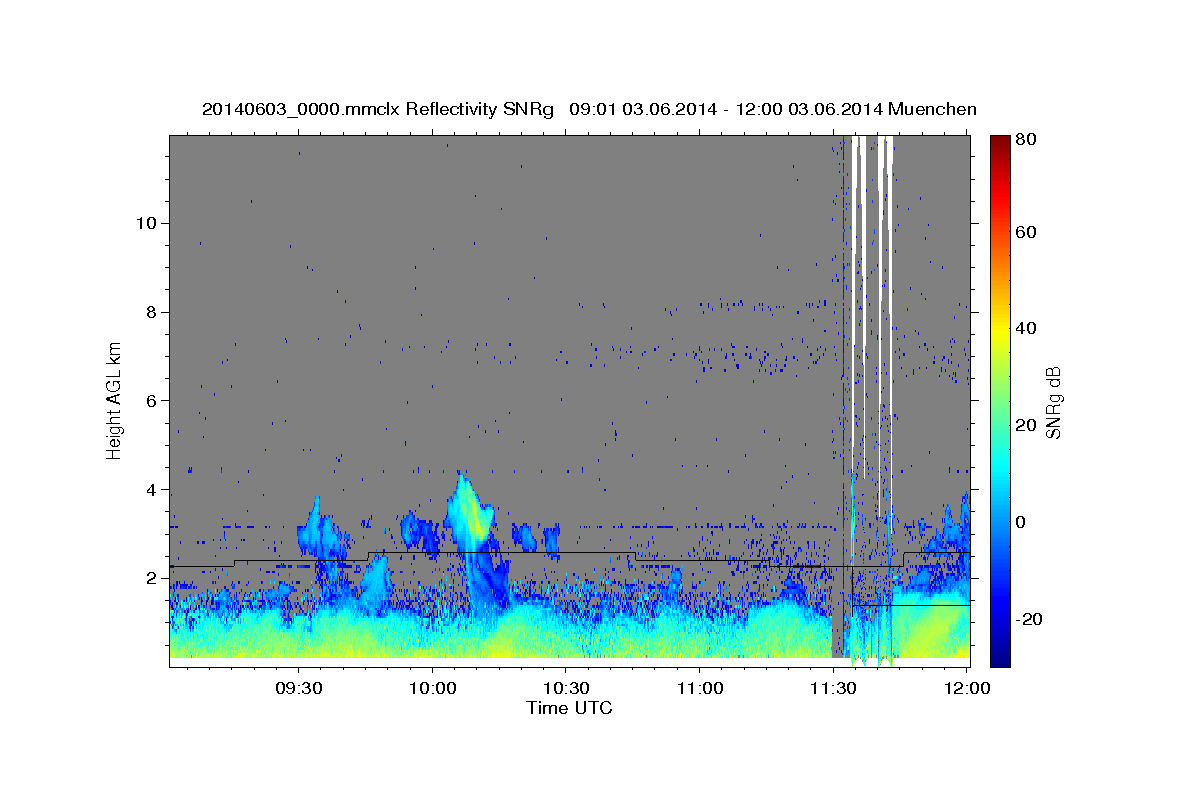The width and height of the screenshot is (1200, 800).
Task: Click the colorbar value 20
Action: point(1027,425)
